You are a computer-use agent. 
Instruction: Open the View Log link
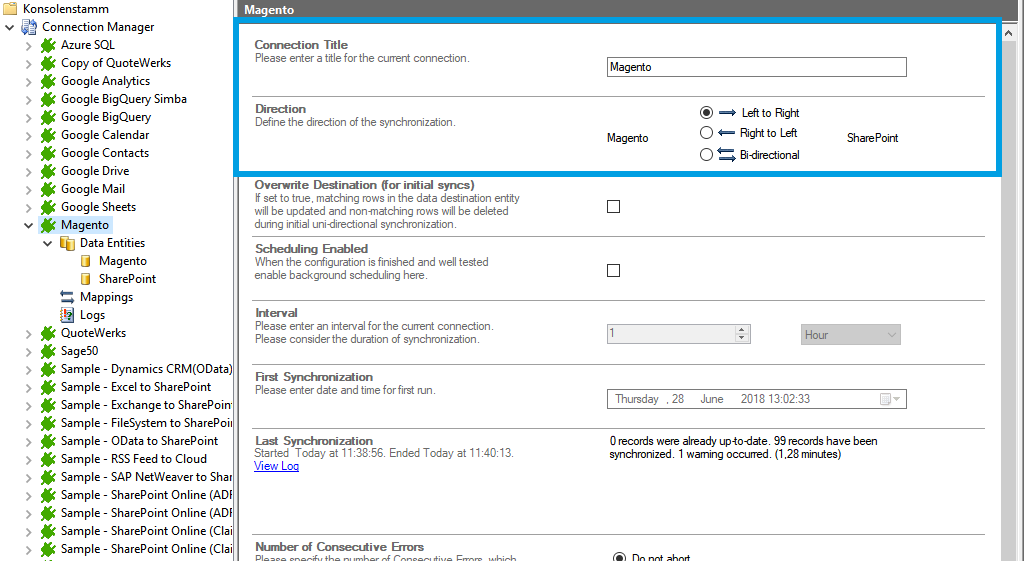[x=276, y=466]
